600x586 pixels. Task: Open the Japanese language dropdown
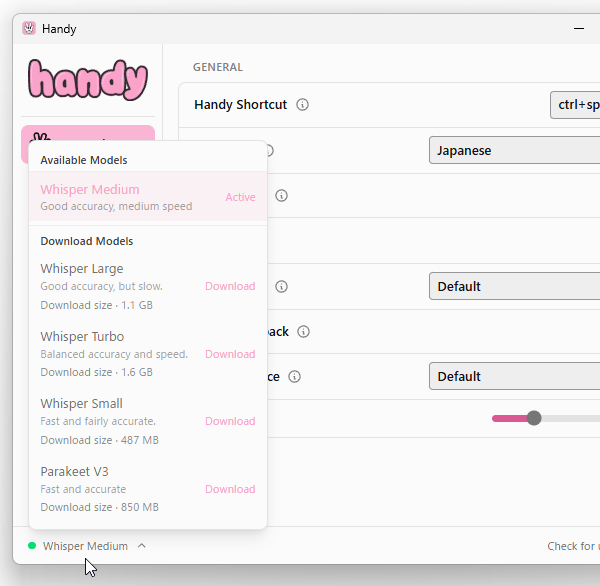point(515,151)
